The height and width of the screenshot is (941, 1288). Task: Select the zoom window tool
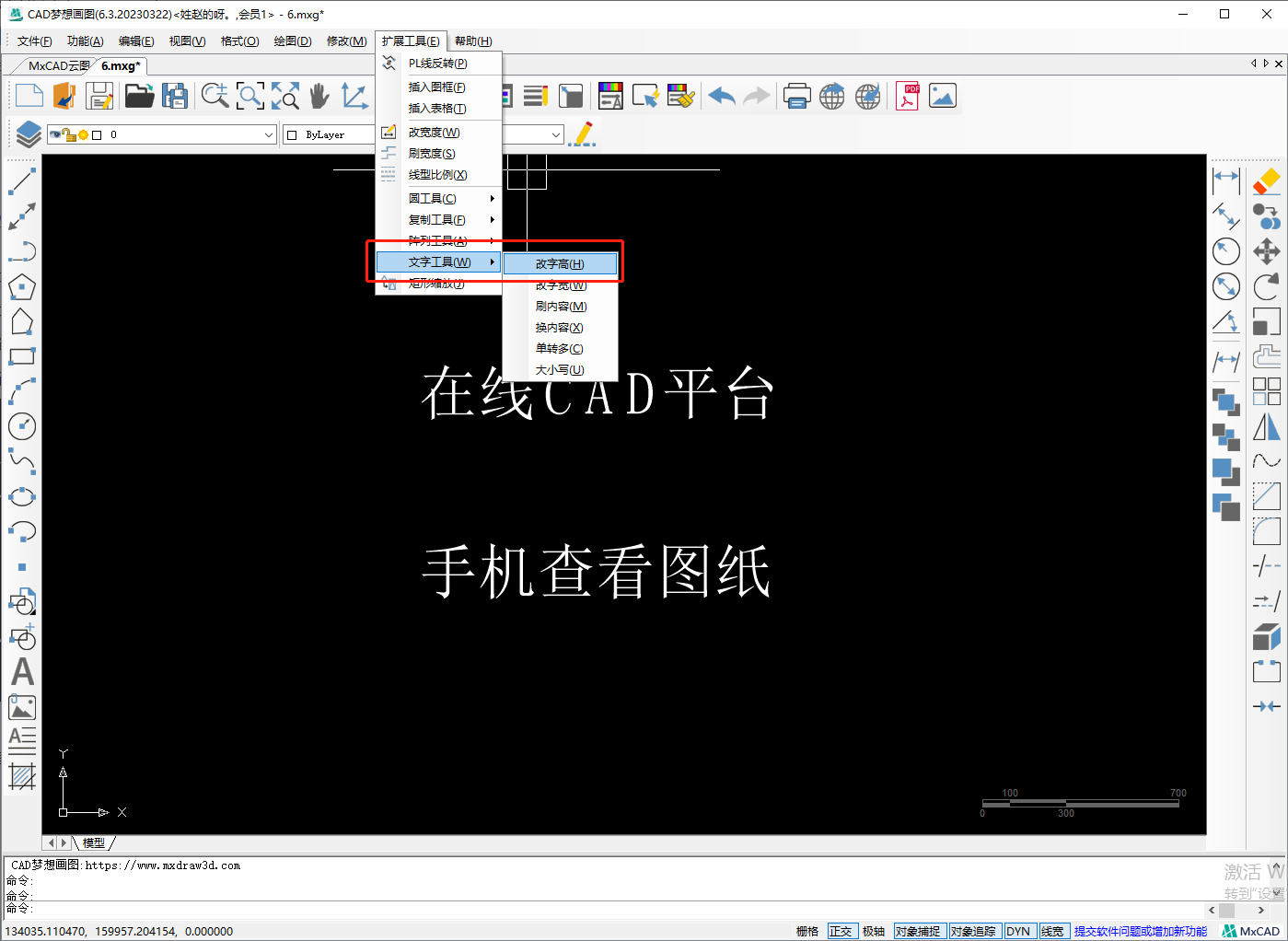click(250, 96)
